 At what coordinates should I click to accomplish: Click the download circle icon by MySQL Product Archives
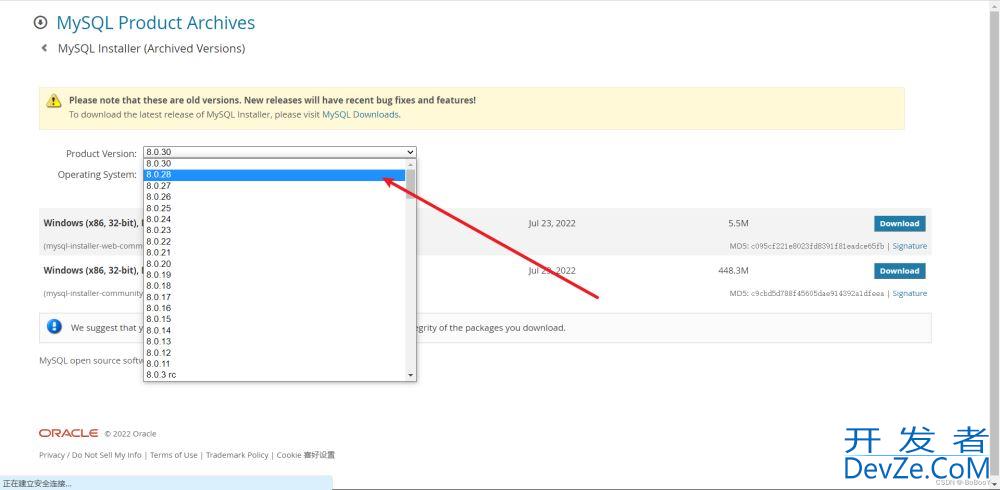tap(40, 23)
